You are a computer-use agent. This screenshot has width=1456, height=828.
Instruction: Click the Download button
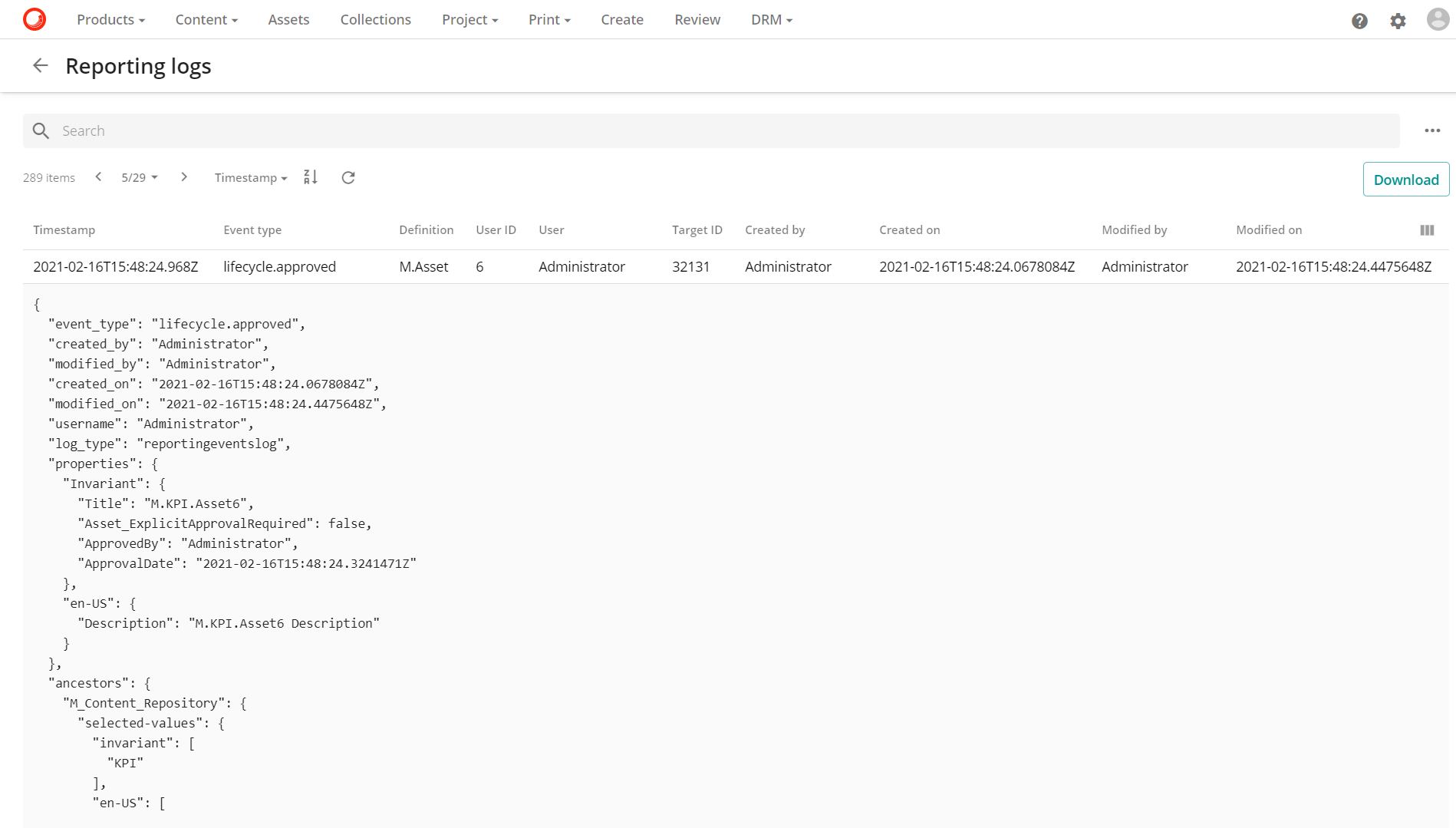pos(1406,180)
